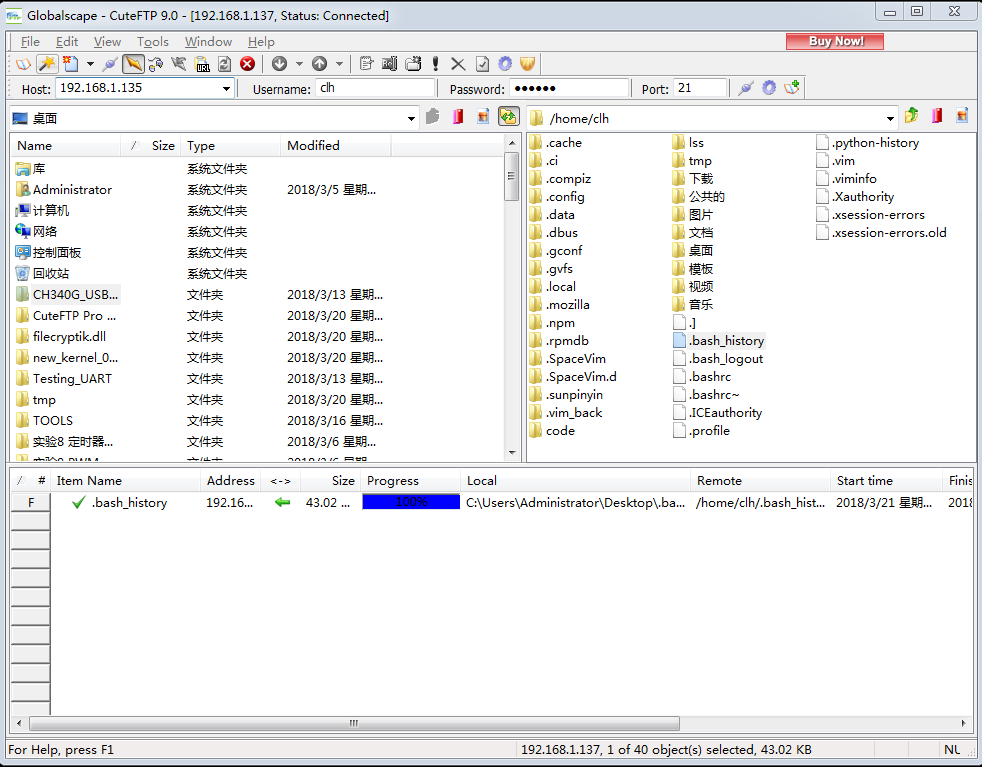Screen dimensions: 982x767
Task: Click the highlighted orange arrow toolbar icon
Action: (x=133, y=64)
